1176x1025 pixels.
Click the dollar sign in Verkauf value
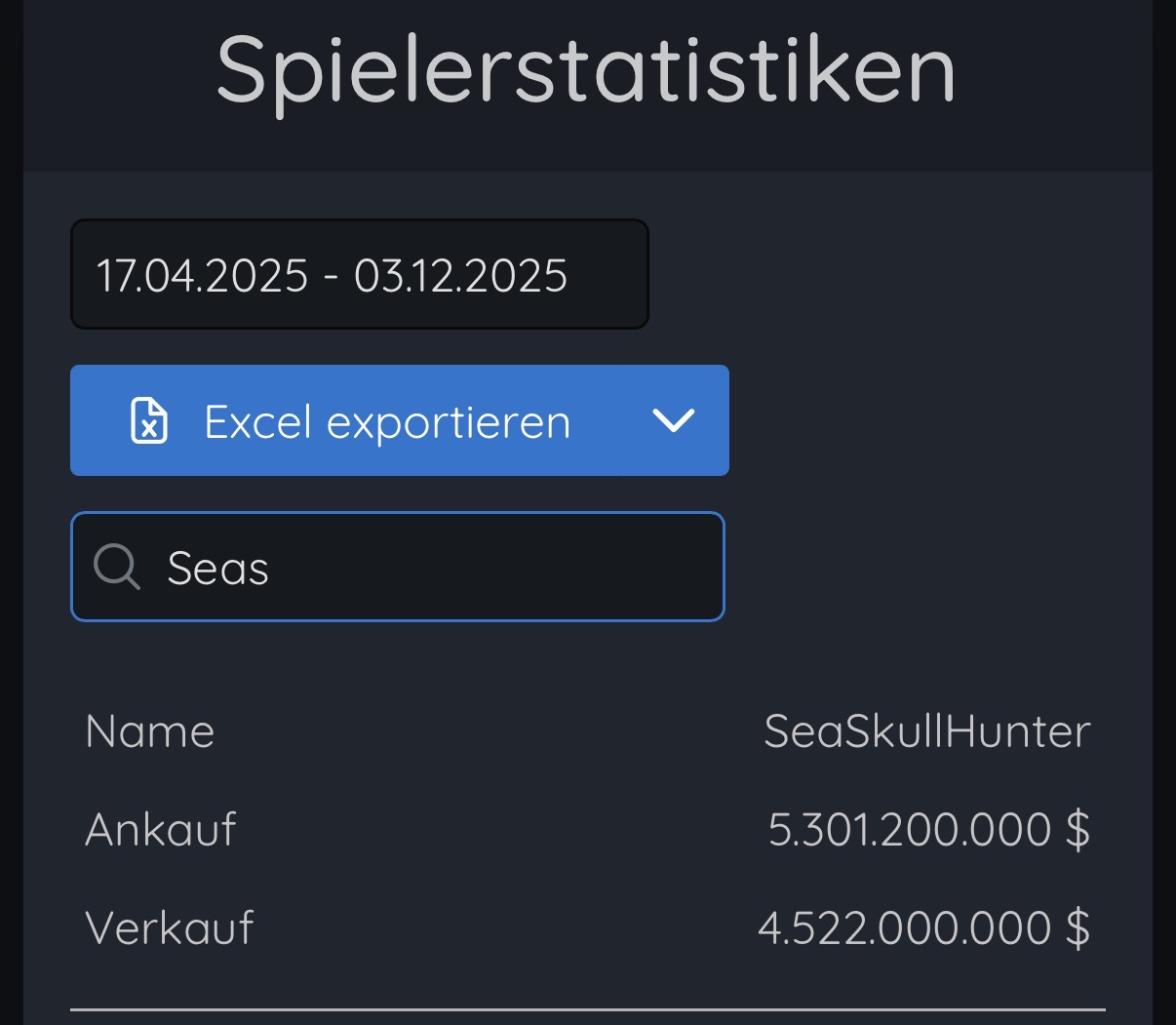point(1078,927)
